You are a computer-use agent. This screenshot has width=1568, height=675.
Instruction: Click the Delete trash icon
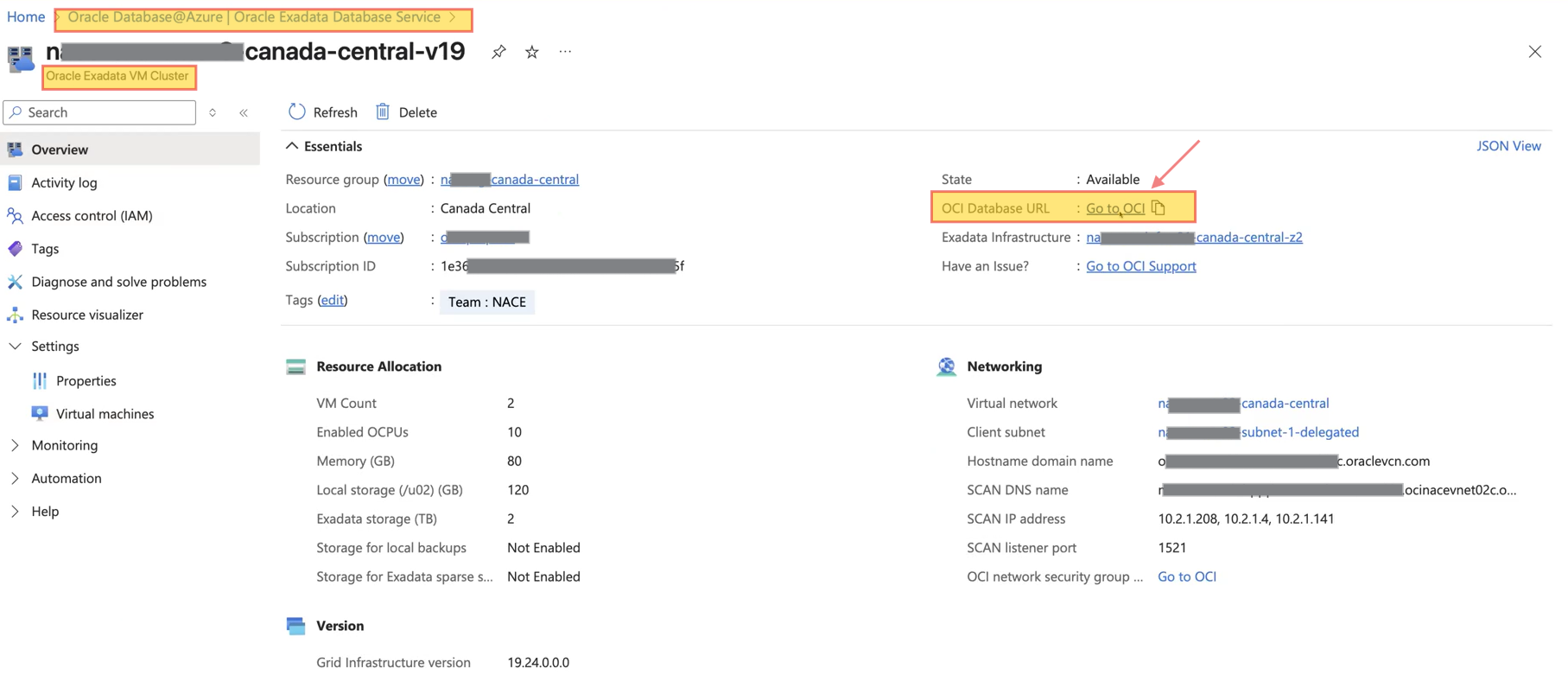pos(383,111)
